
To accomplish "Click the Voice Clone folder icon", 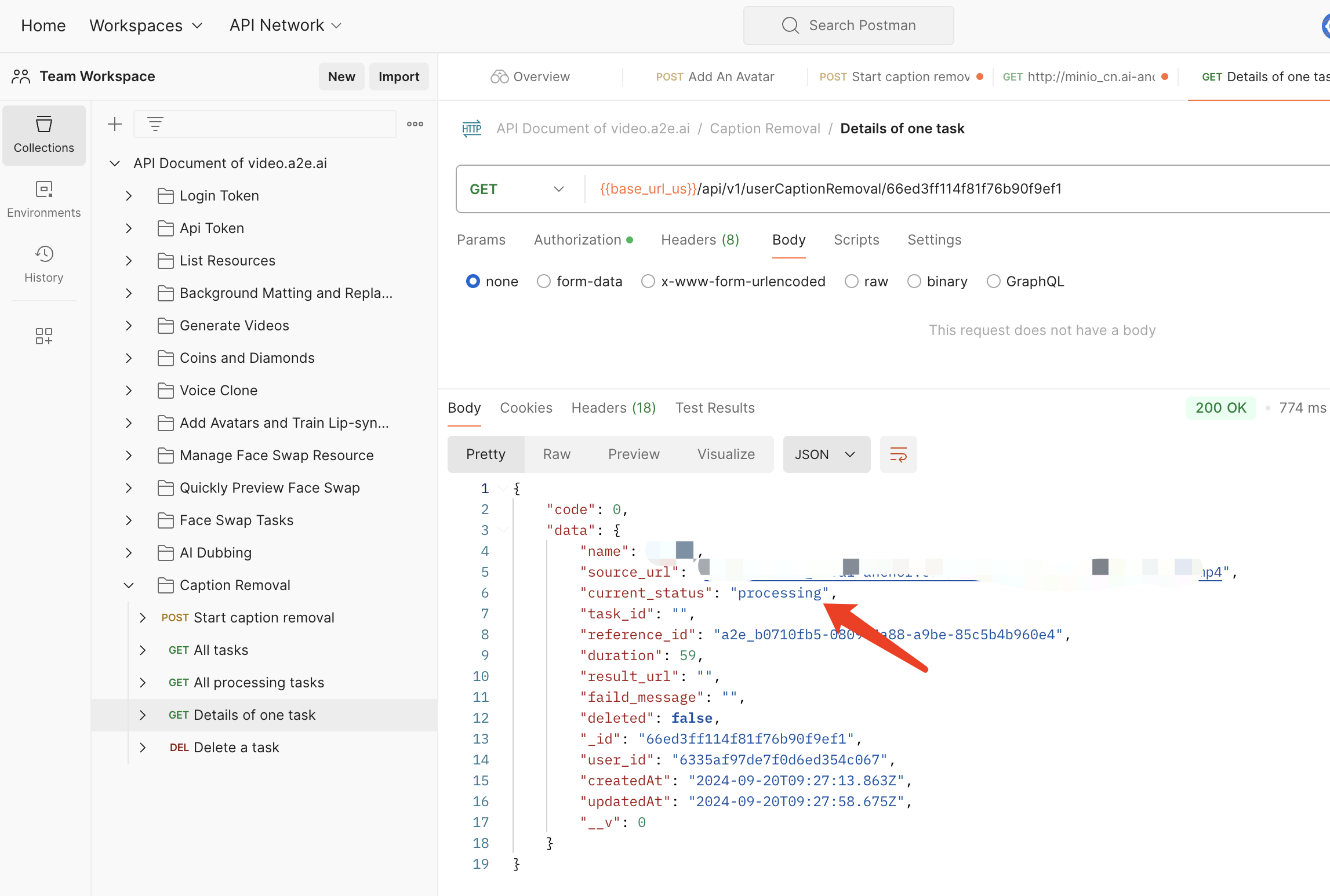I will tap(165, 391).
